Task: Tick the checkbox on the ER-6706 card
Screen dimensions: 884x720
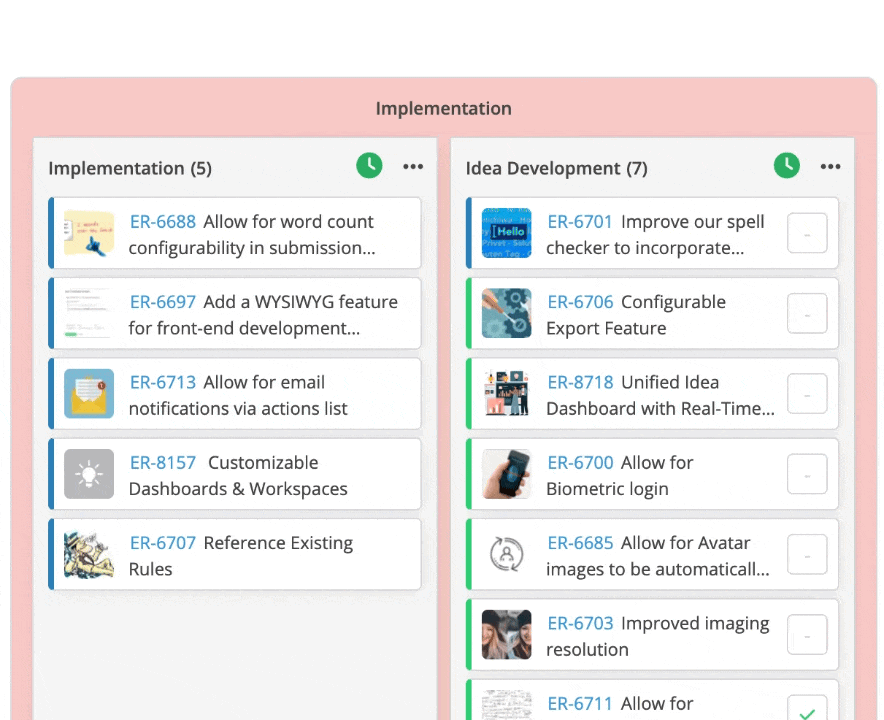Action: [807, 313]
